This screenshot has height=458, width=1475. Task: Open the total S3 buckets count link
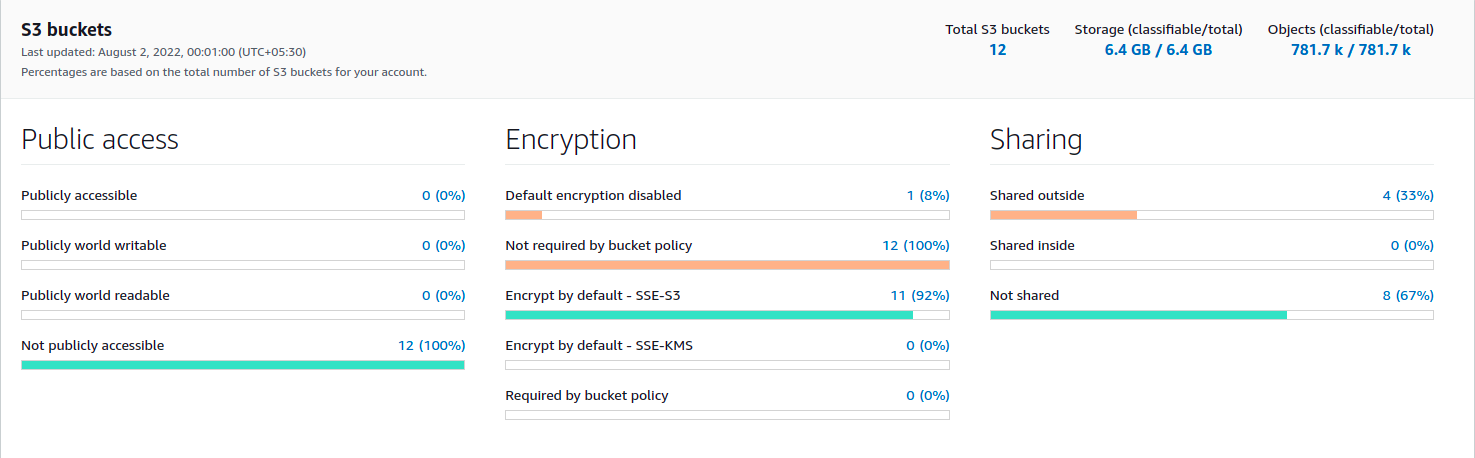tap(997, 50)
